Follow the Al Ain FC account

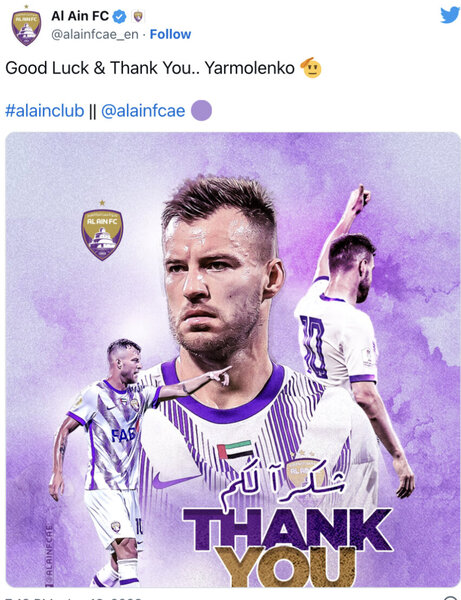coord(170,34)
